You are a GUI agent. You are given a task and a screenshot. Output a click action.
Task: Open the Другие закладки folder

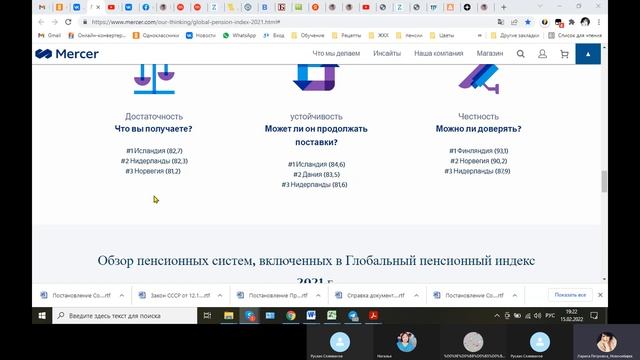click(x=515, y=36)
